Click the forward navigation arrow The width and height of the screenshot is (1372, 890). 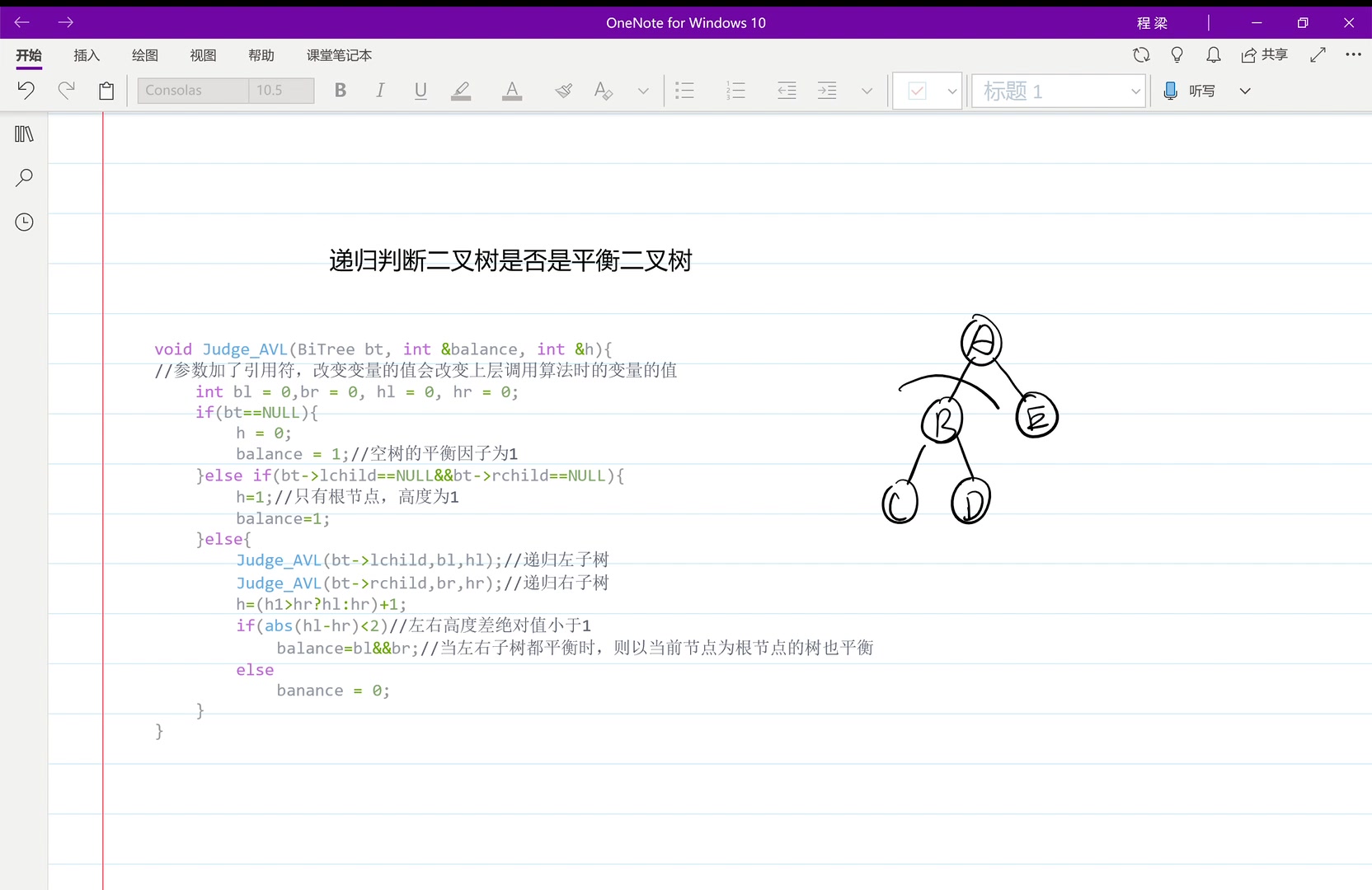(x=66, y=22)
